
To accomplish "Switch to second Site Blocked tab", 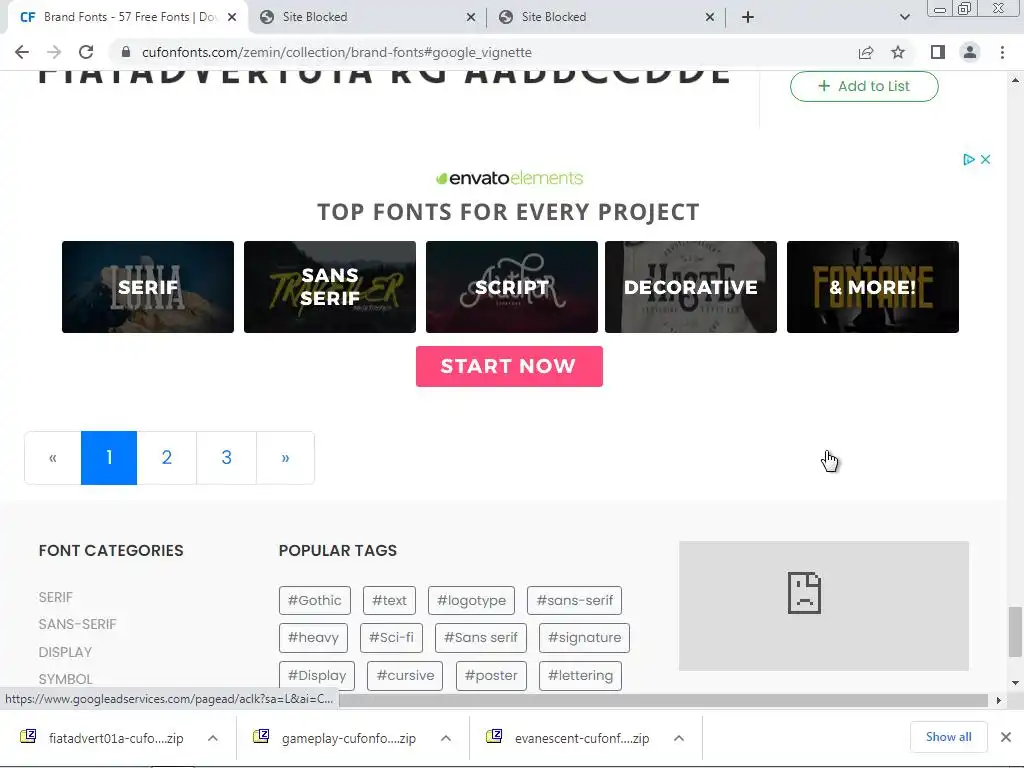I will pos(605,17).
